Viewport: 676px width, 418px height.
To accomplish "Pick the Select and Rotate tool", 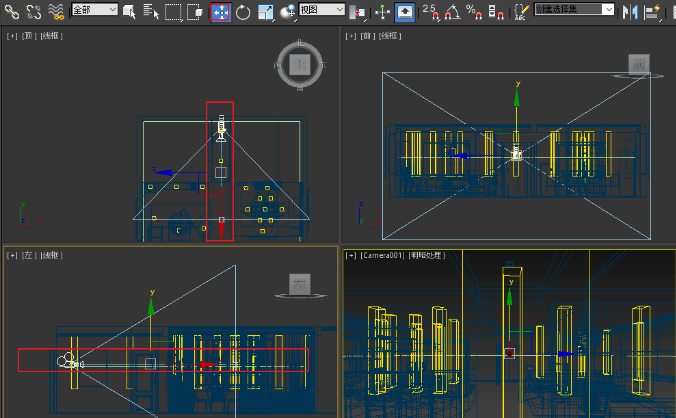I will point(243,12).
